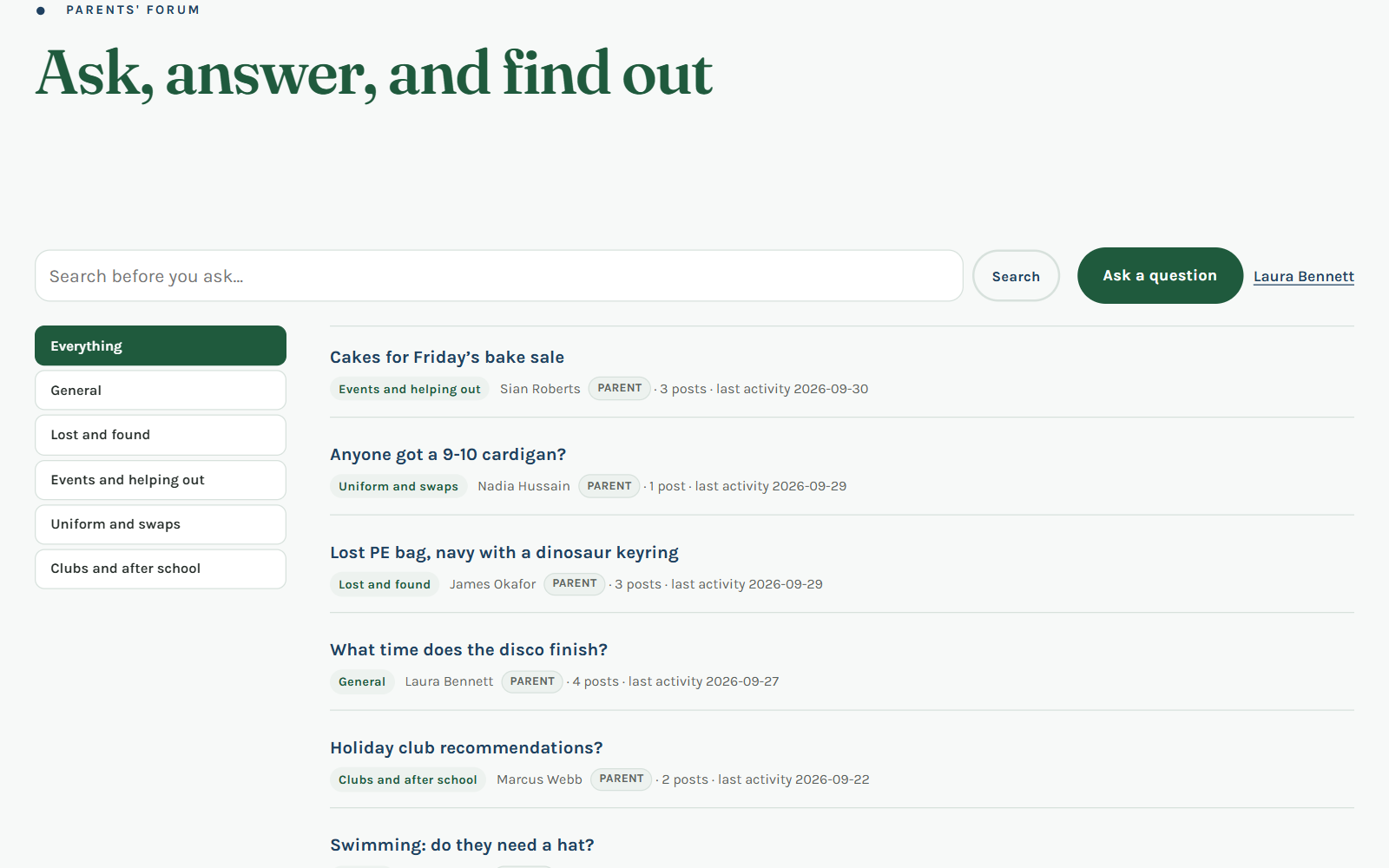Filter by the General category in the sidebar
Screen dimensions: 1389x868
click(x=161, y=391)
